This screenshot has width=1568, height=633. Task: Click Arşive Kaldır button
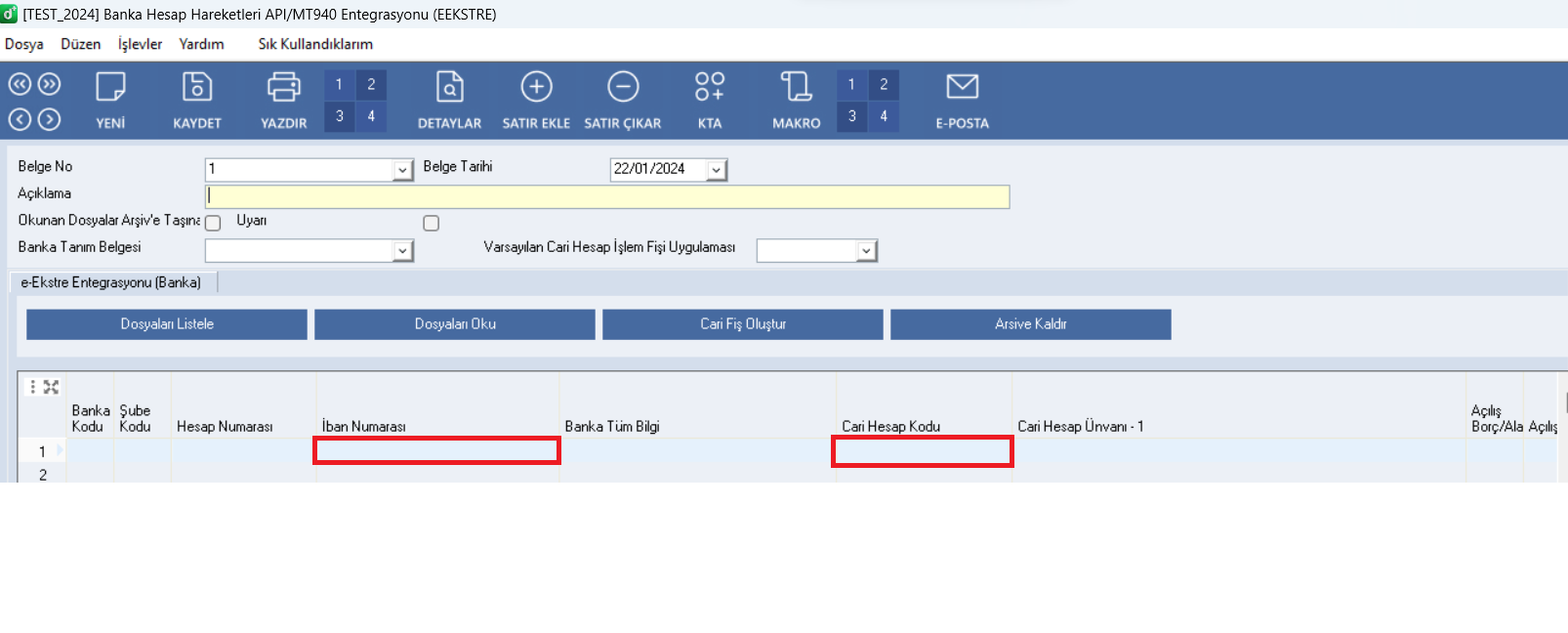(1031, 324)
